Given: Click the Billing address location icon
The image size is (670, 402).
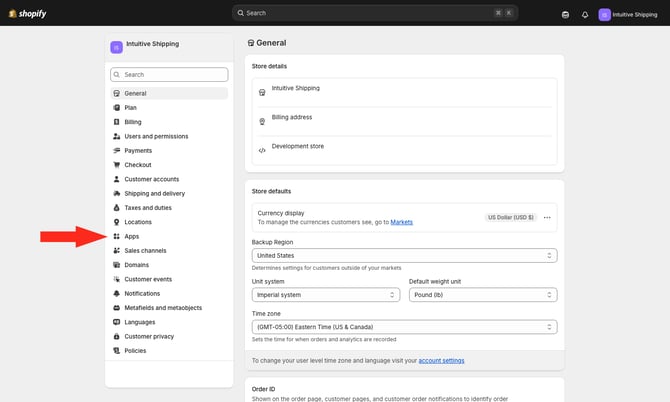Looking at the screenshot, I should pyautogui.click(x=262, y=122).
